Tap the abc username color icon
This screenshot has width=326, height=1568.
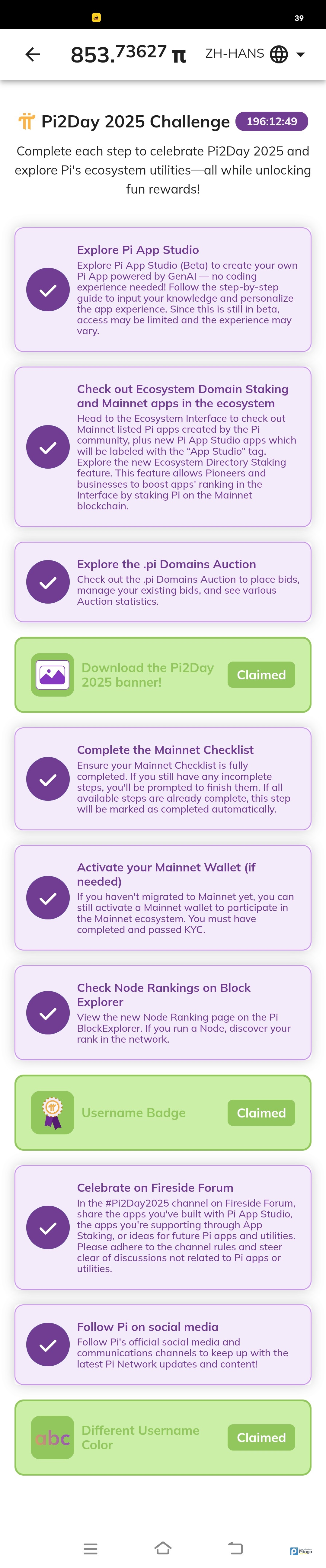52,1437
